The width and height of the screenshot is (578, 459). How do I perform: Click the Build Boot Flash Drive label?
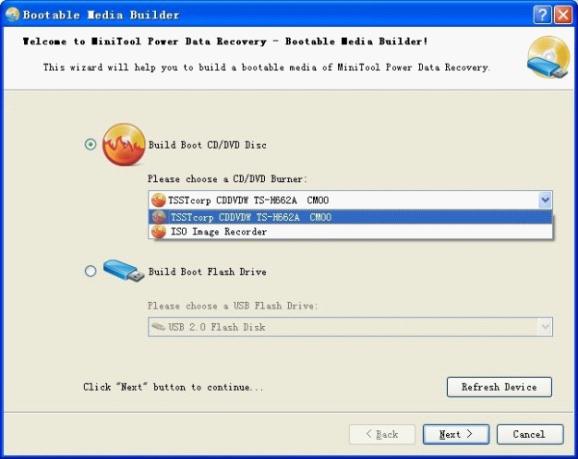207,272
